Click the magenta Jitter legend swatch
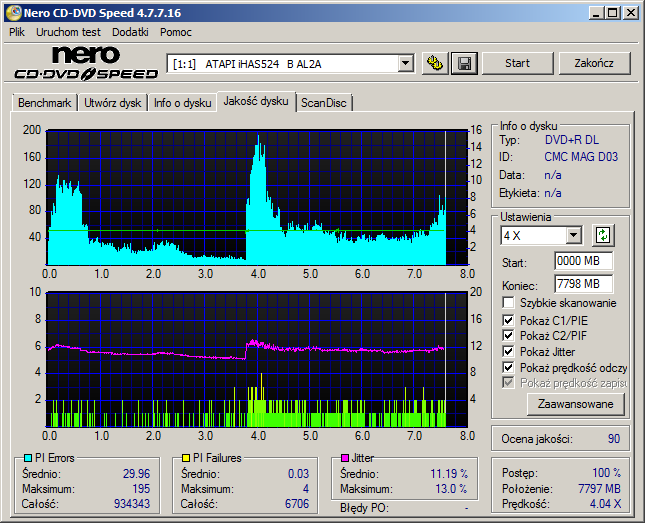This screenshot has width=645, height=523. pos(345,458)
